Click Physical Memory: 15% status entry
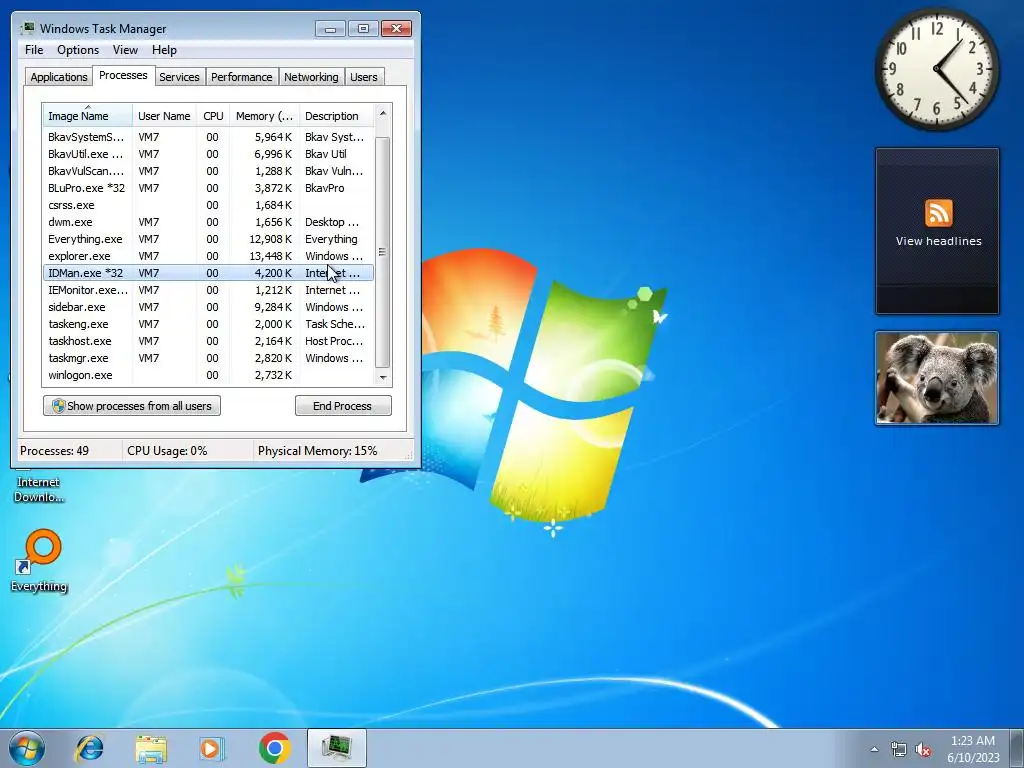The width and height of the screenshot is (1024, 768). pos(317,451)
